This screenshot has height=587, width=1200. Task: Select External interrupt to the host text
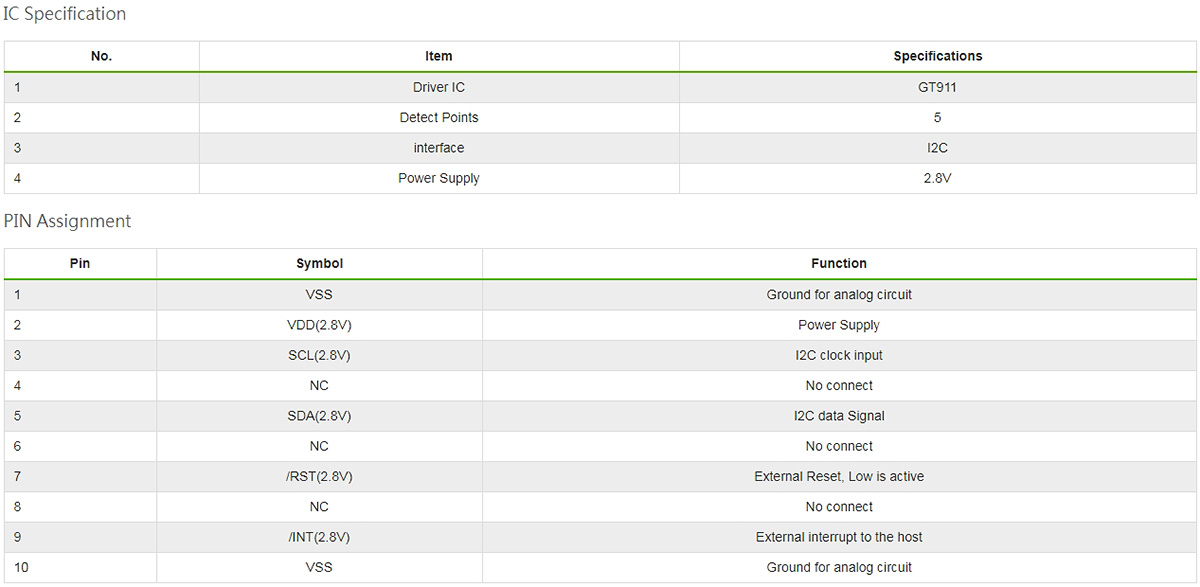(838, 537)
